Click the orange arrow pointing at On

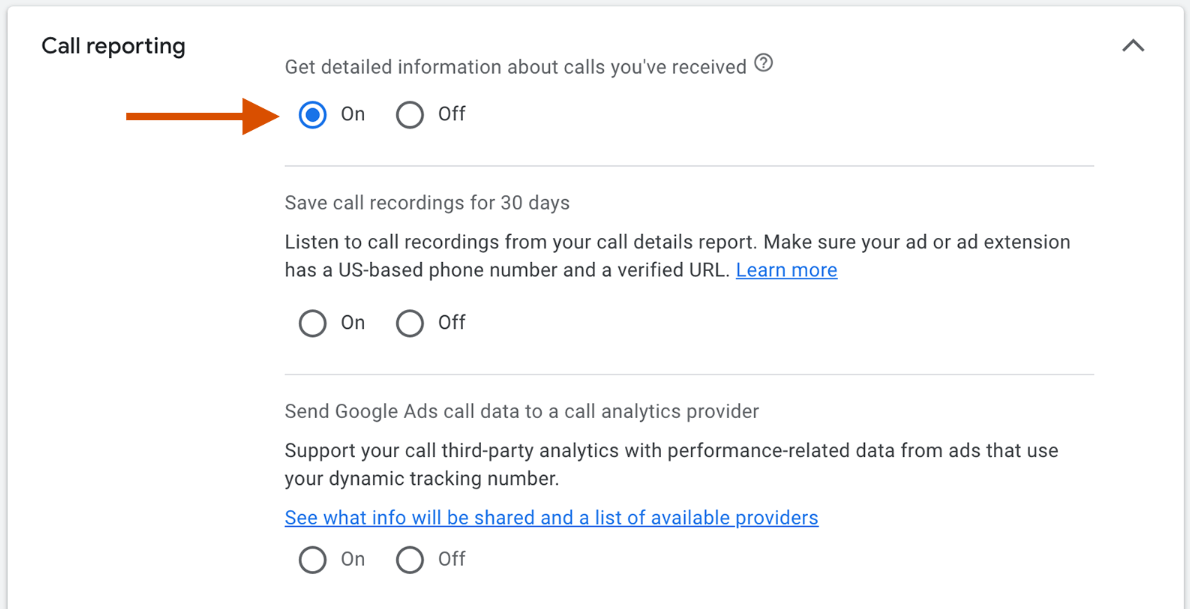[200, 116]
